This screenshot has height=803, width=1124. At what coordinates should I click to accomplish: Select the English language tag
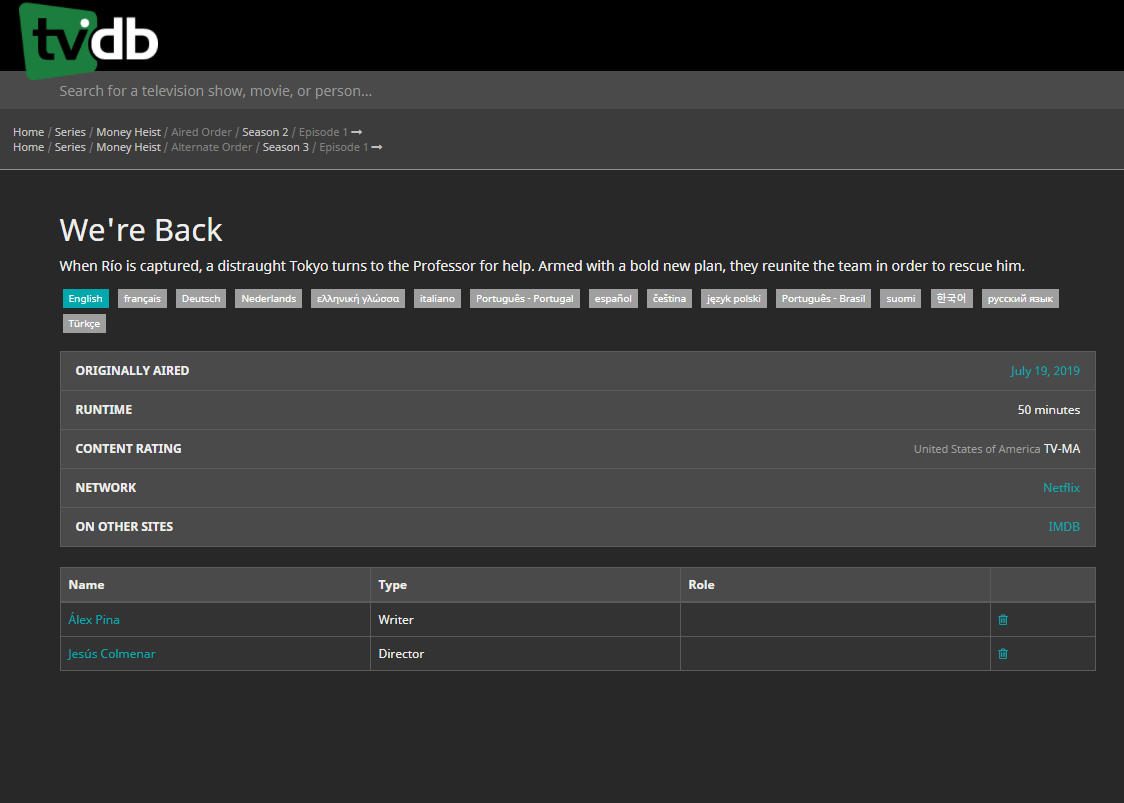(x=85, y=299)
